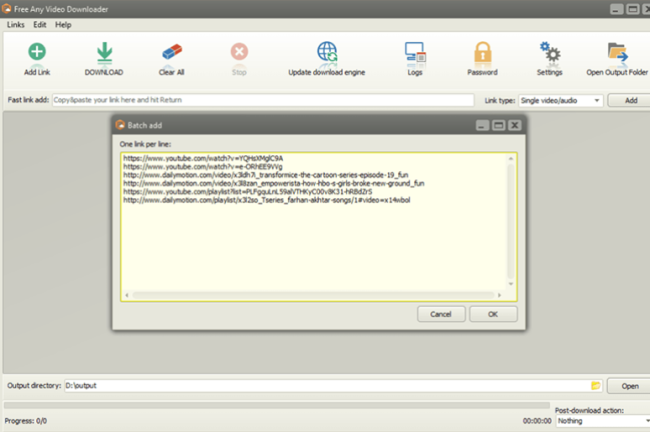Open the Edit menu
650x432 pixels.
point(40,25)
